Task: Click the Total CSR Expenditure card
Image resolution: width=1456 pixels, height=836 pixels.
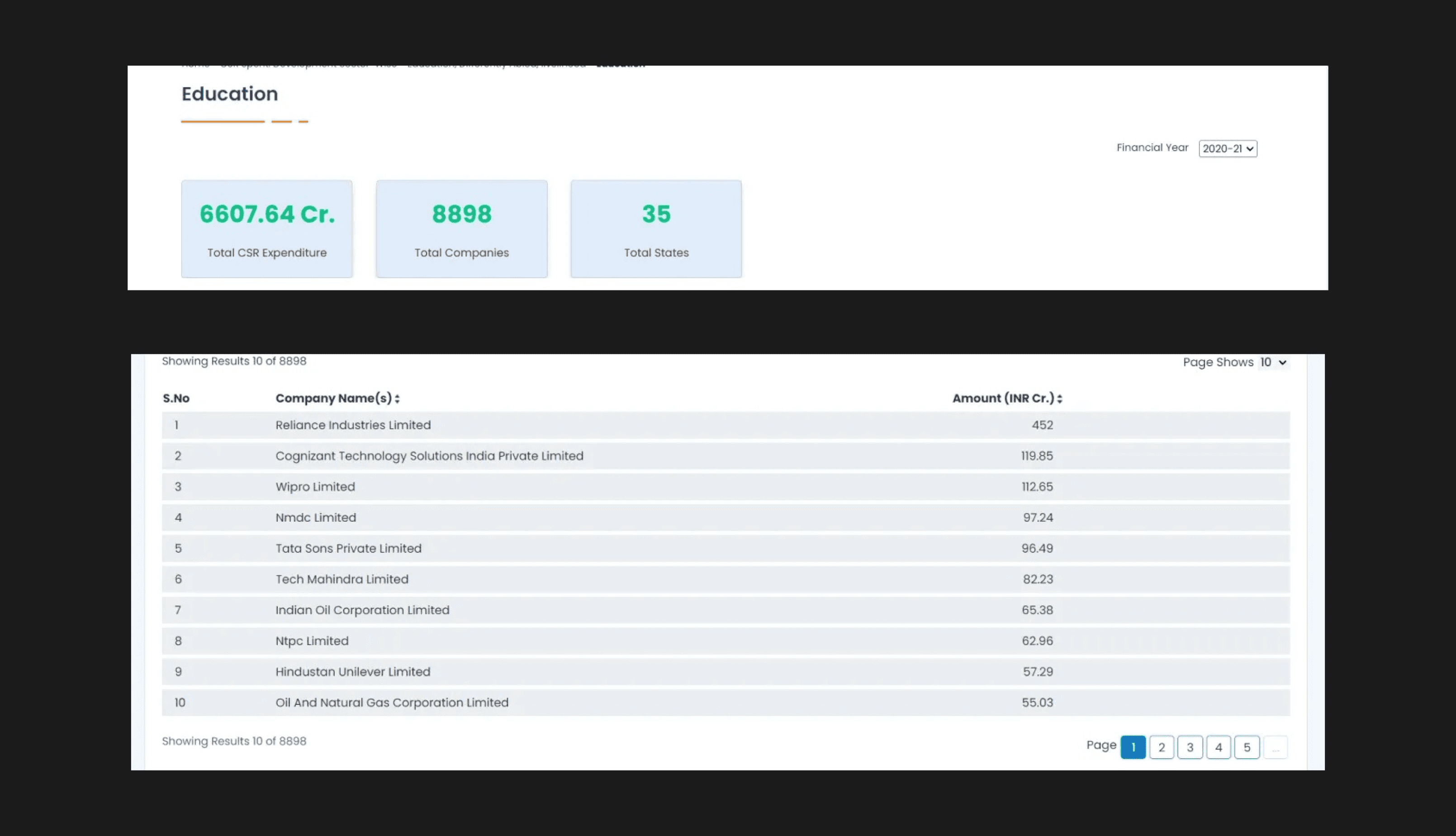Action: [x=267, y=228]
